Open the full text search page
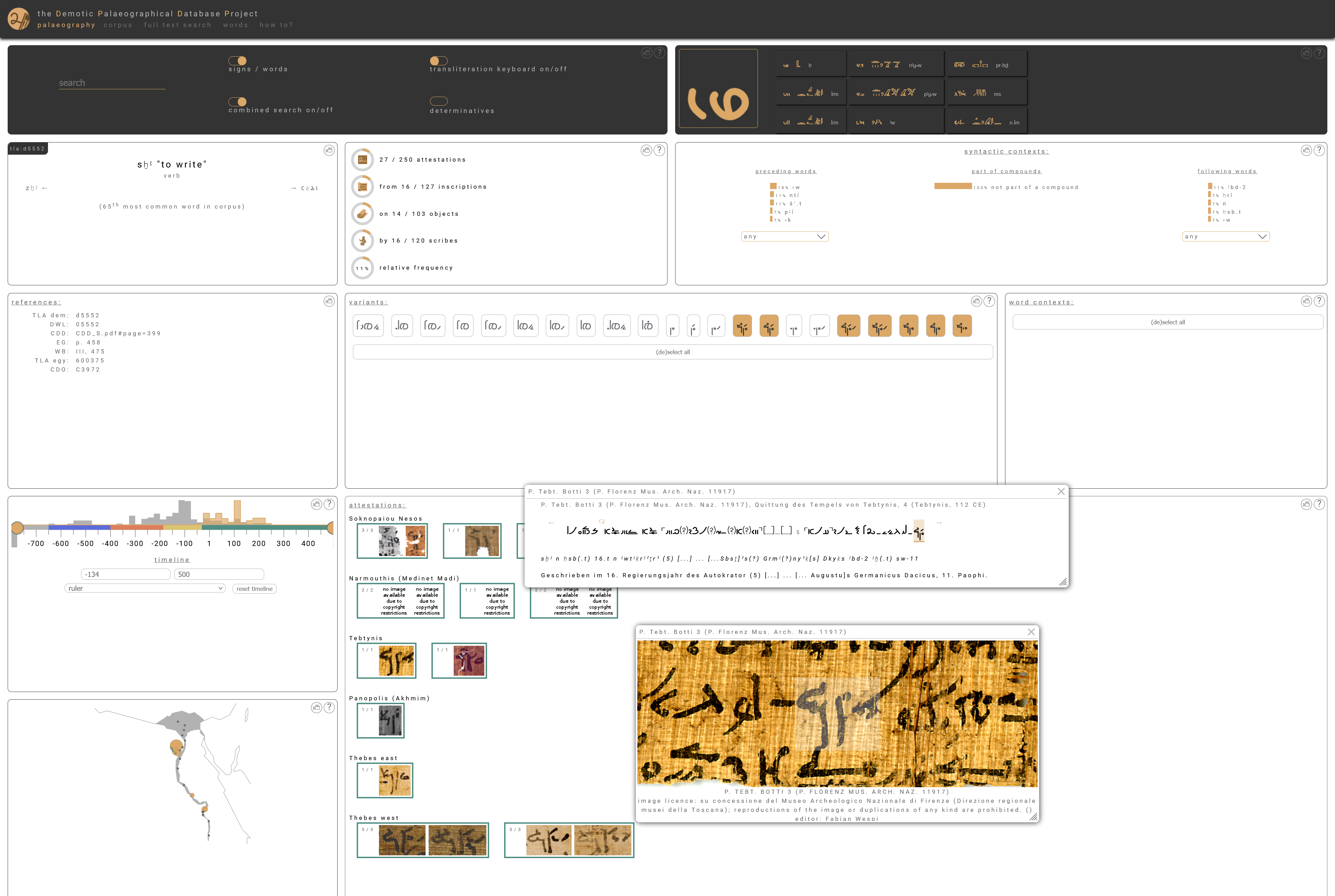The height and width of the screenshot is (896, 1335). pos(178,25)
